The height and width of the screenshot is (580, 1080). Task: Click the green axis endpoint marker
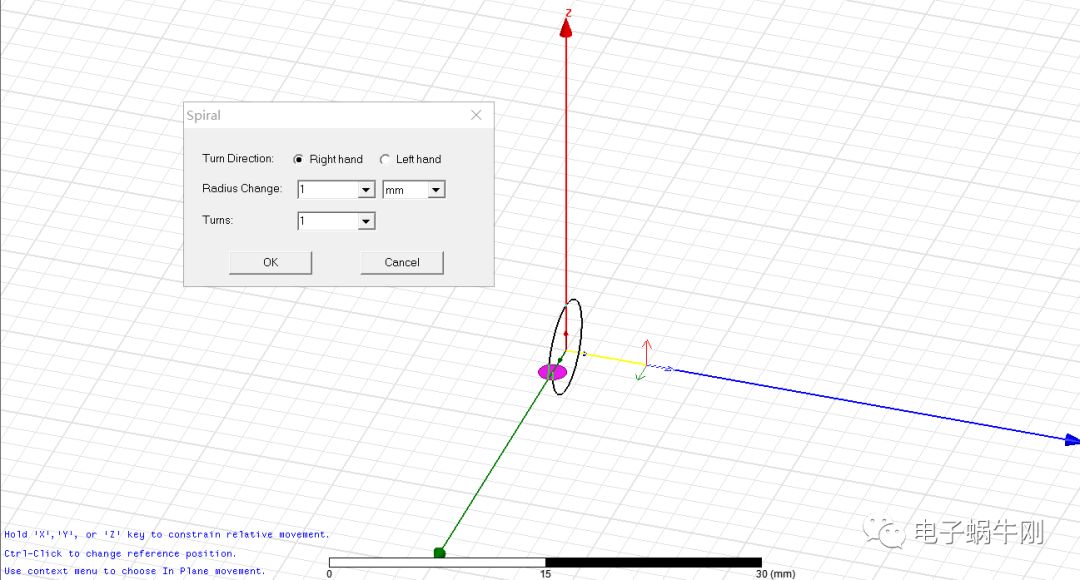pyautogui.click(x=439, y=553)
